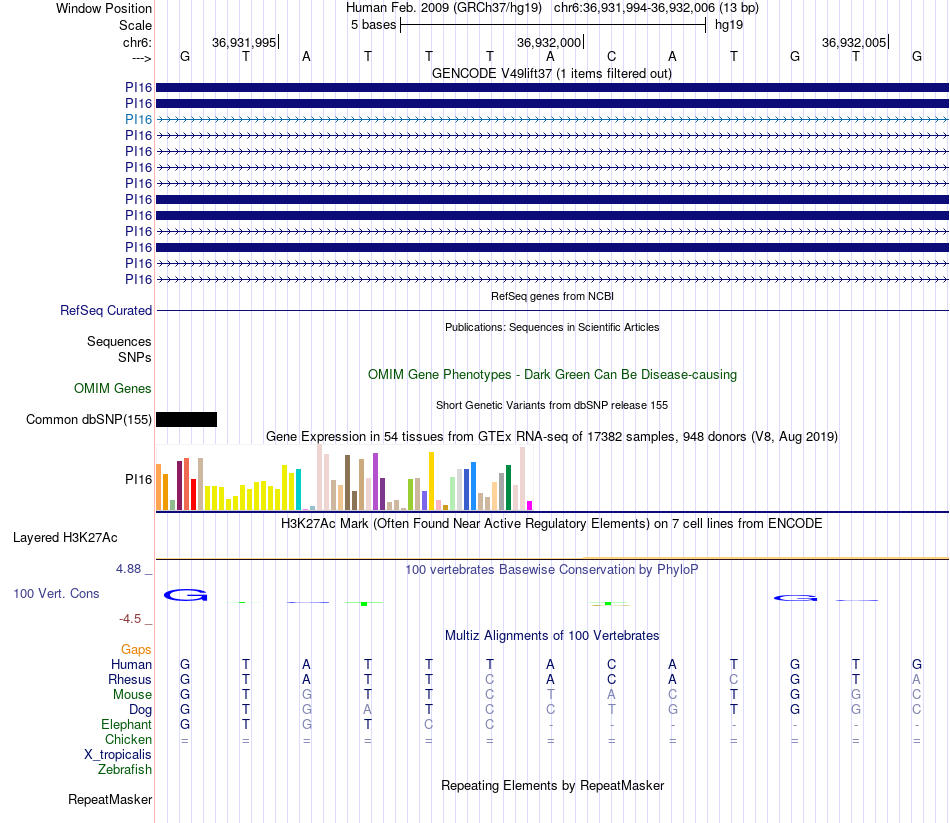Image resolution: width=950 pixels, height=823 pixels.
Task: Click the C base in reference sequence row
Action: (611, 56)
